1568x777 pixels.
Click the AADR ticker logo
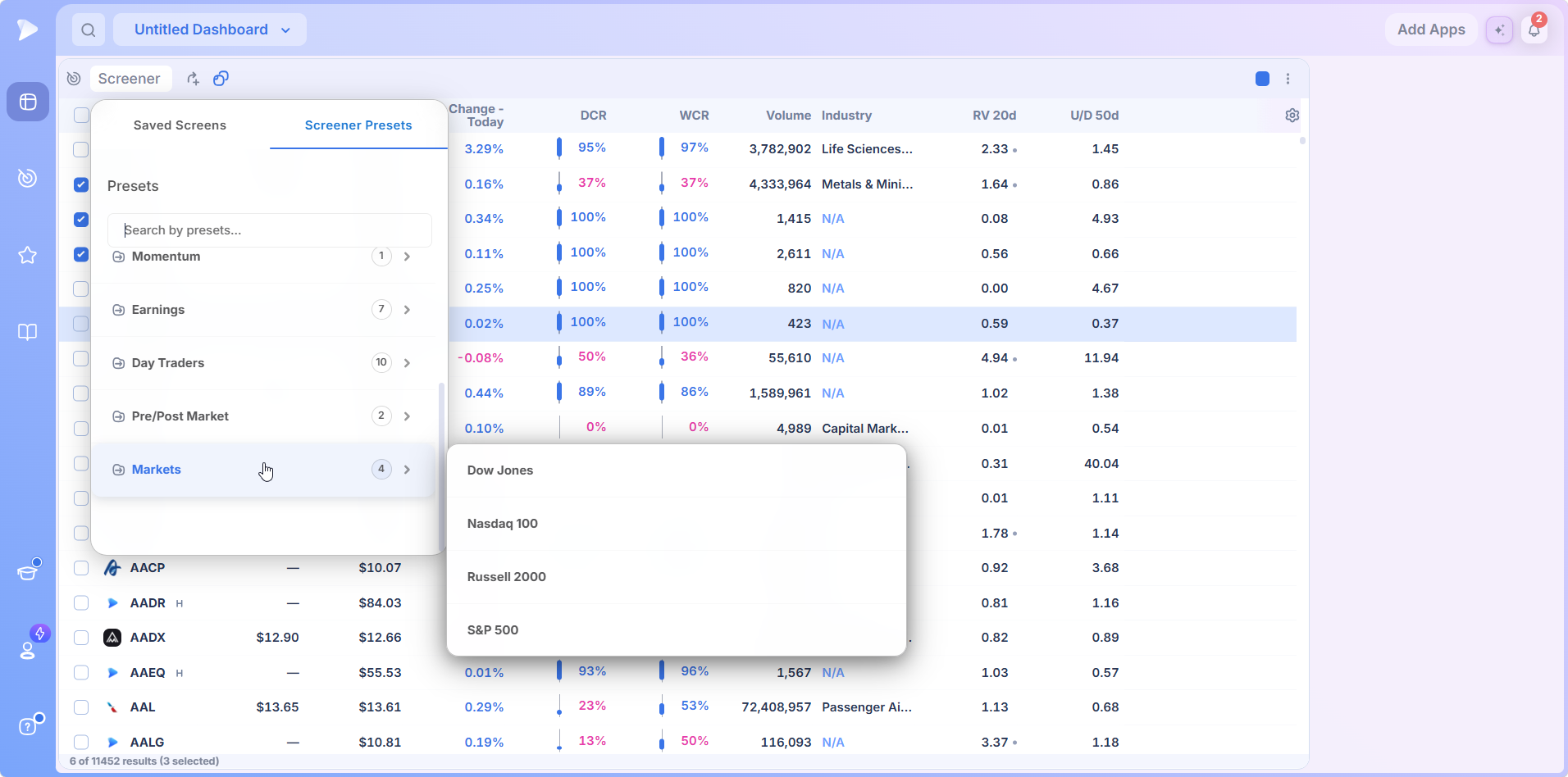coord(112,603)
